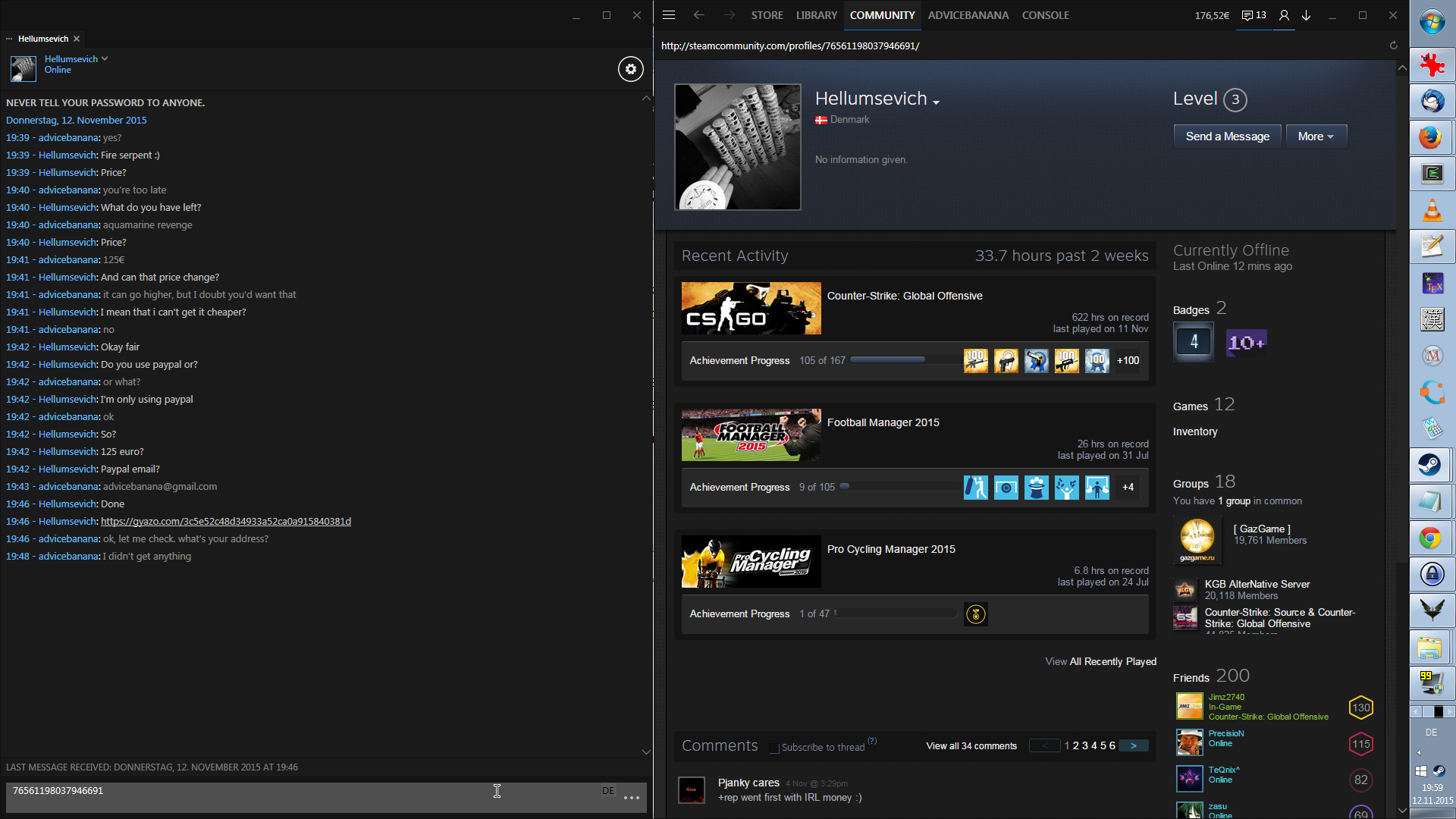Go to next comments page arrow
1456x819 pixels.
(1133, 746)
